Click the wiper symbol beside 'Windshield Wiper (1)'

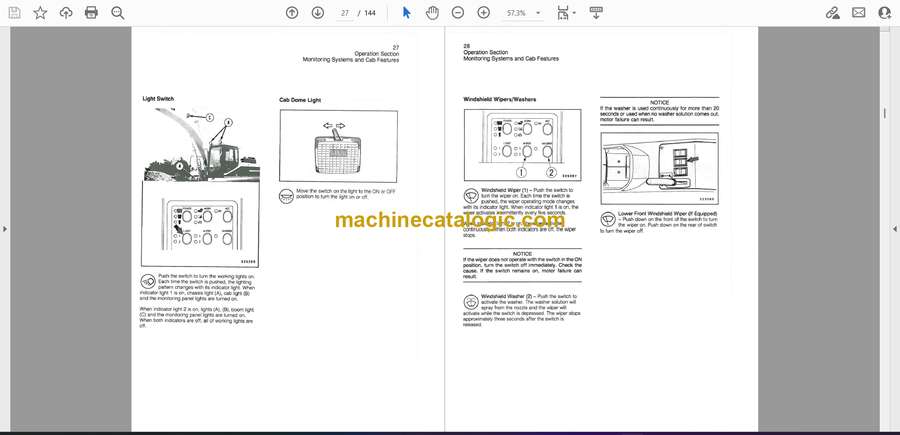coord(471,196)
